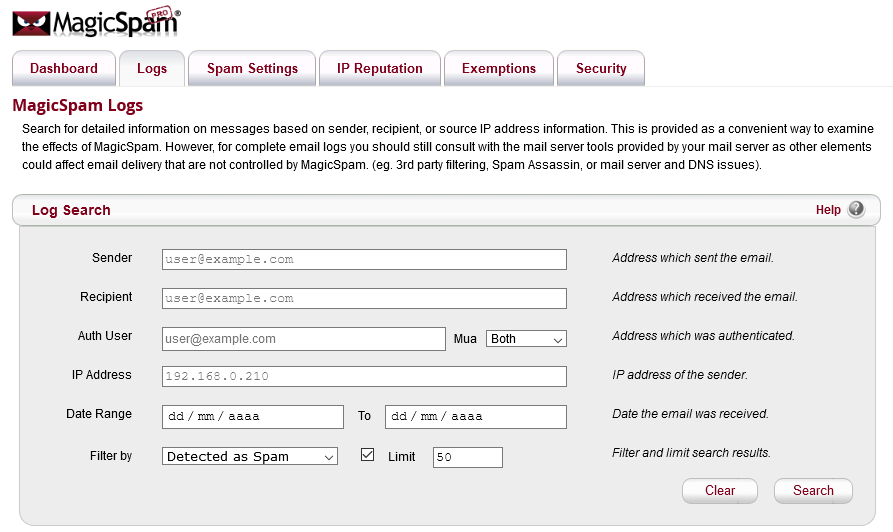
Task: Expand the Filter by Detected as Spam dropdown
Action: pyautogui.click(x=250, y=457)
